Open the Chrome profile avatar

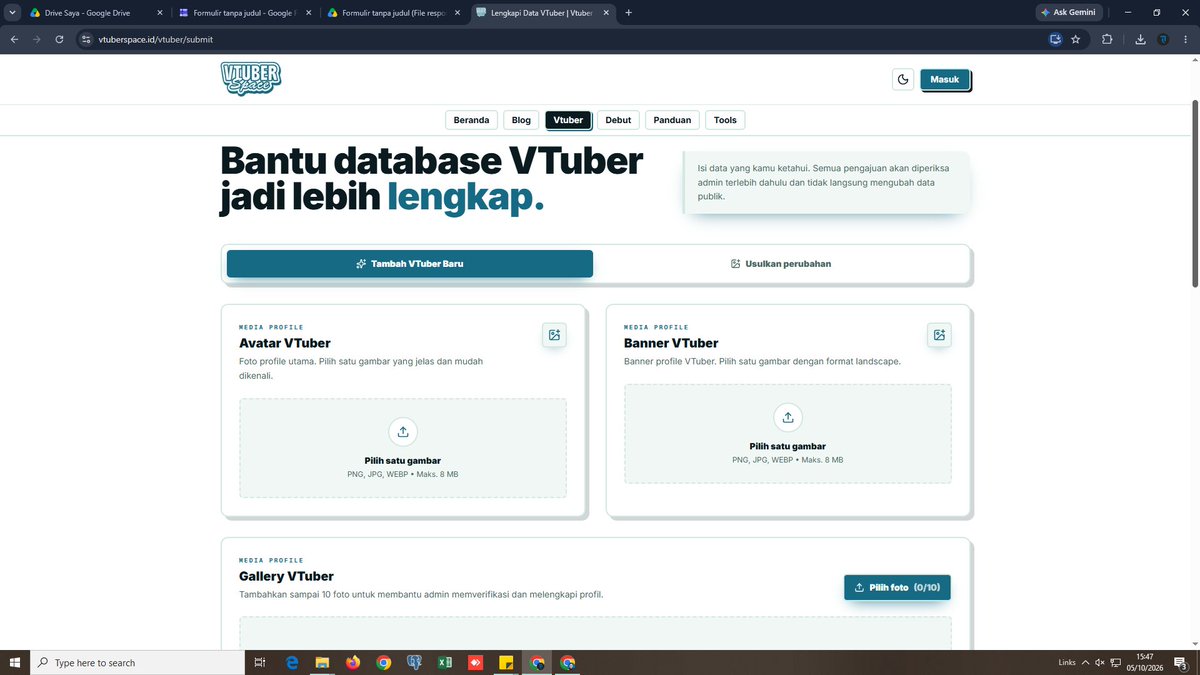(x=1163, y=39)
